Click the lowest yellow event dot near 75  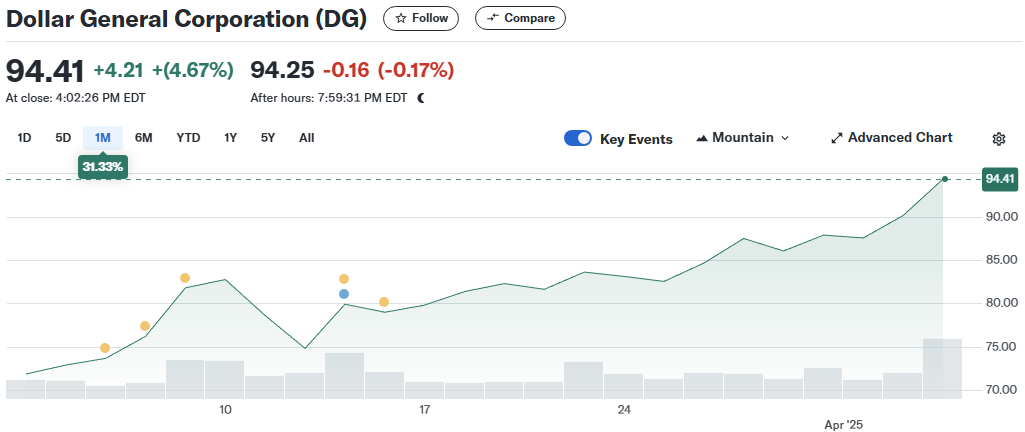[x=105, y=348]
